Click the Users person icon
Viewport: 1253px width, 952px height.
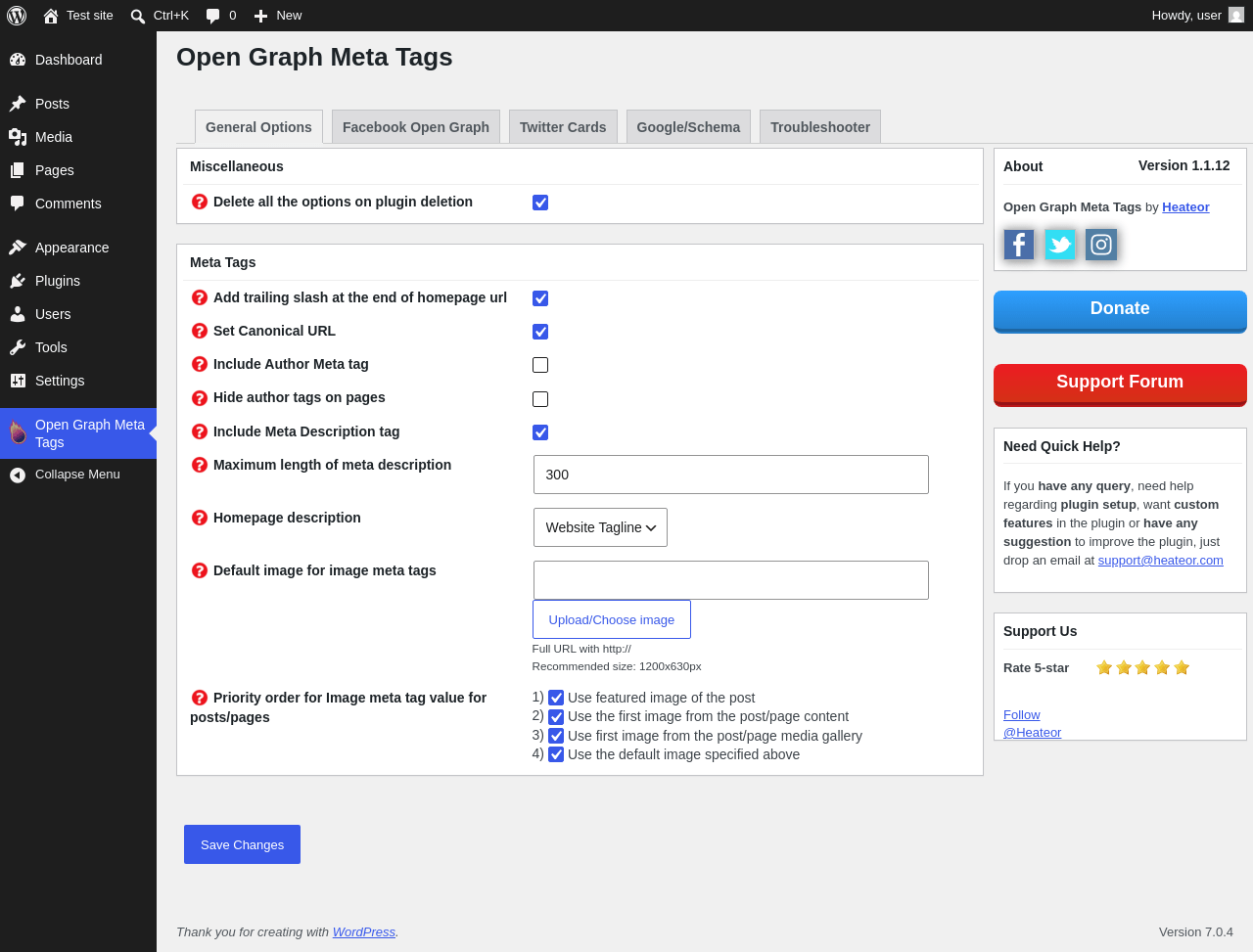[x=18, y=314]
